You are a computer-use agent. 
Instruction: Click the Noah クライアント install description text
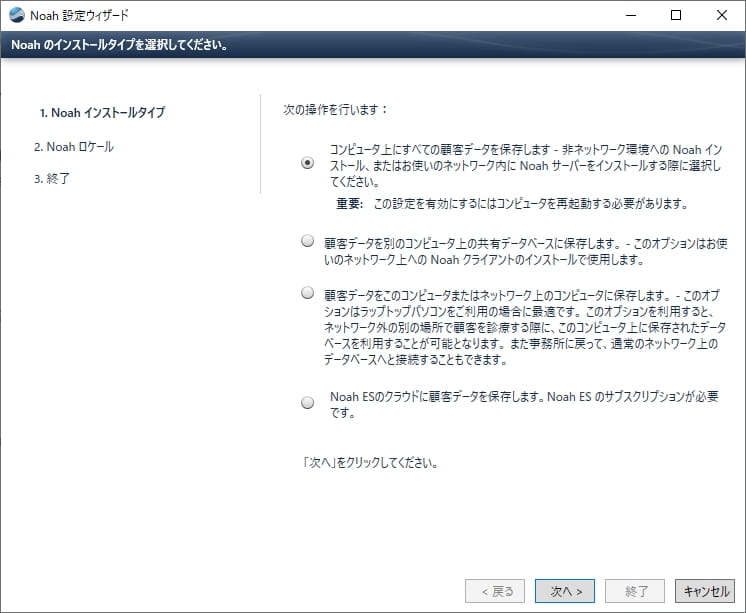pyautogui.click(x=526, y=251)
